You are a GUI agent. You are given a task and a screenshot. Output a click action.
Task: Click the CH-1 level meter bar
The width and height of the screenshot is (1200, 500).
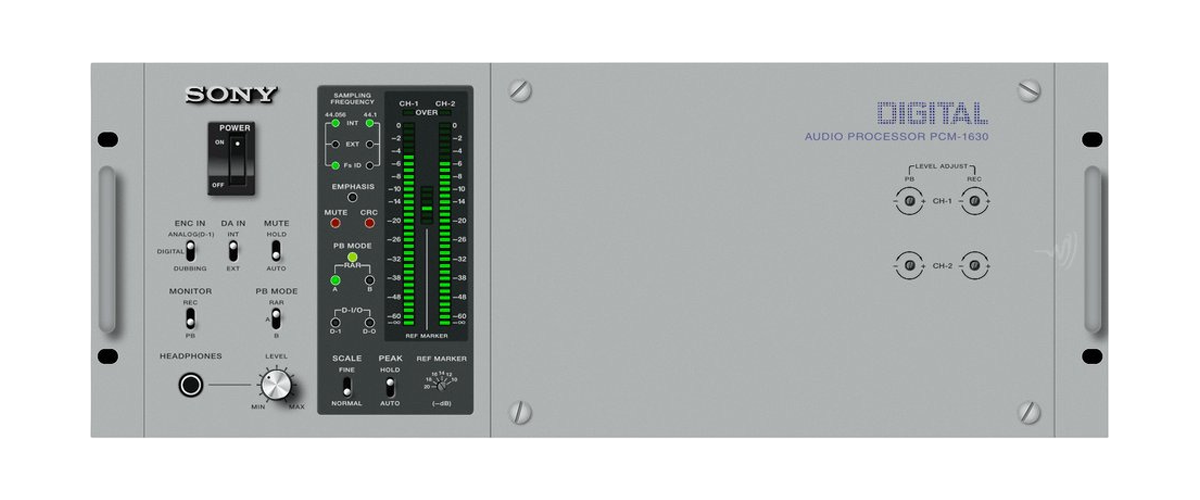click(x=409, y=225)
